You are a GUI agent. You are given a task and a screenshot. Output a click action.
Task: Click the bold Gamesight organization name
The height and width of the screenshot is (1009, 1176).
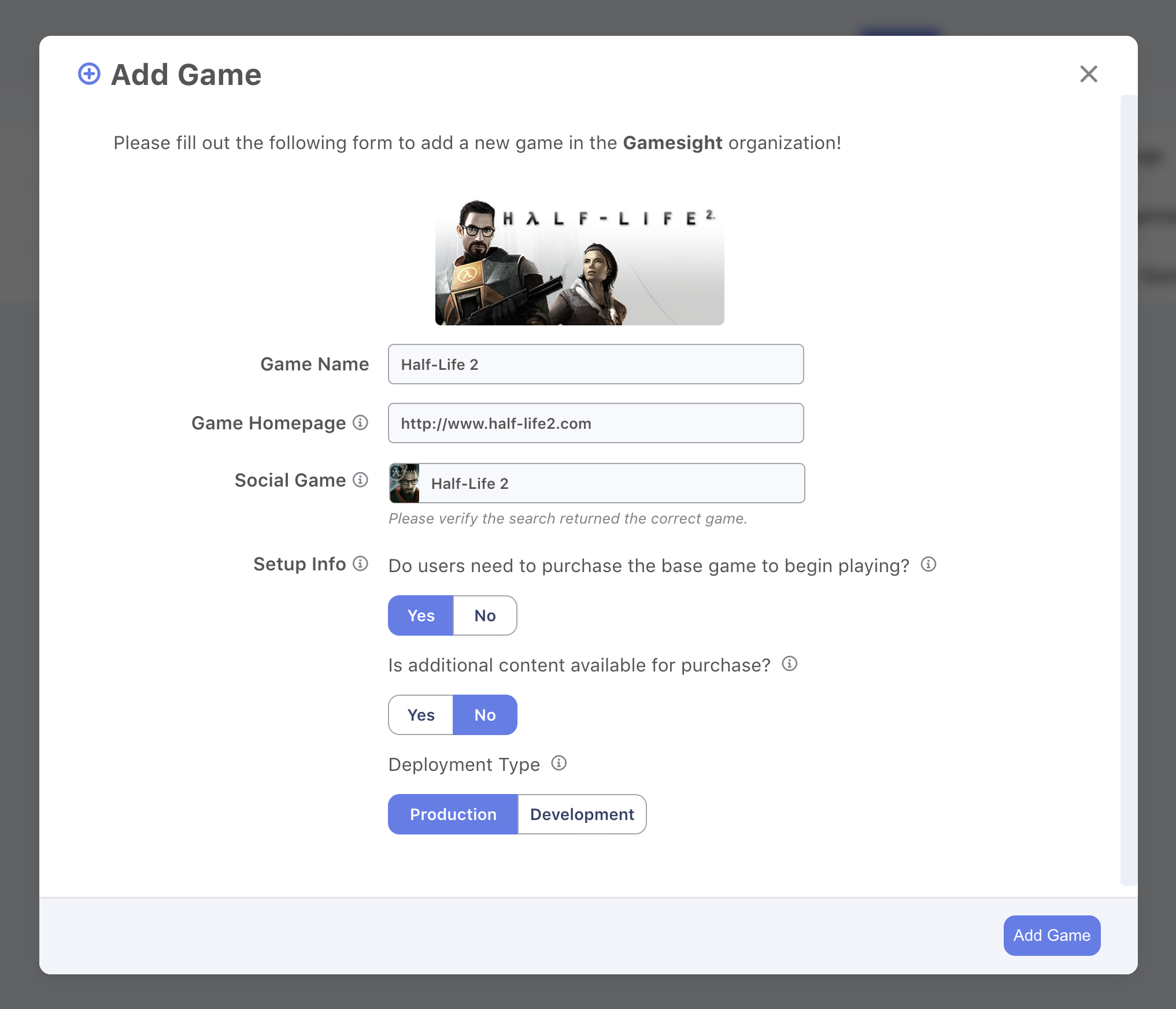coord(672,143)
